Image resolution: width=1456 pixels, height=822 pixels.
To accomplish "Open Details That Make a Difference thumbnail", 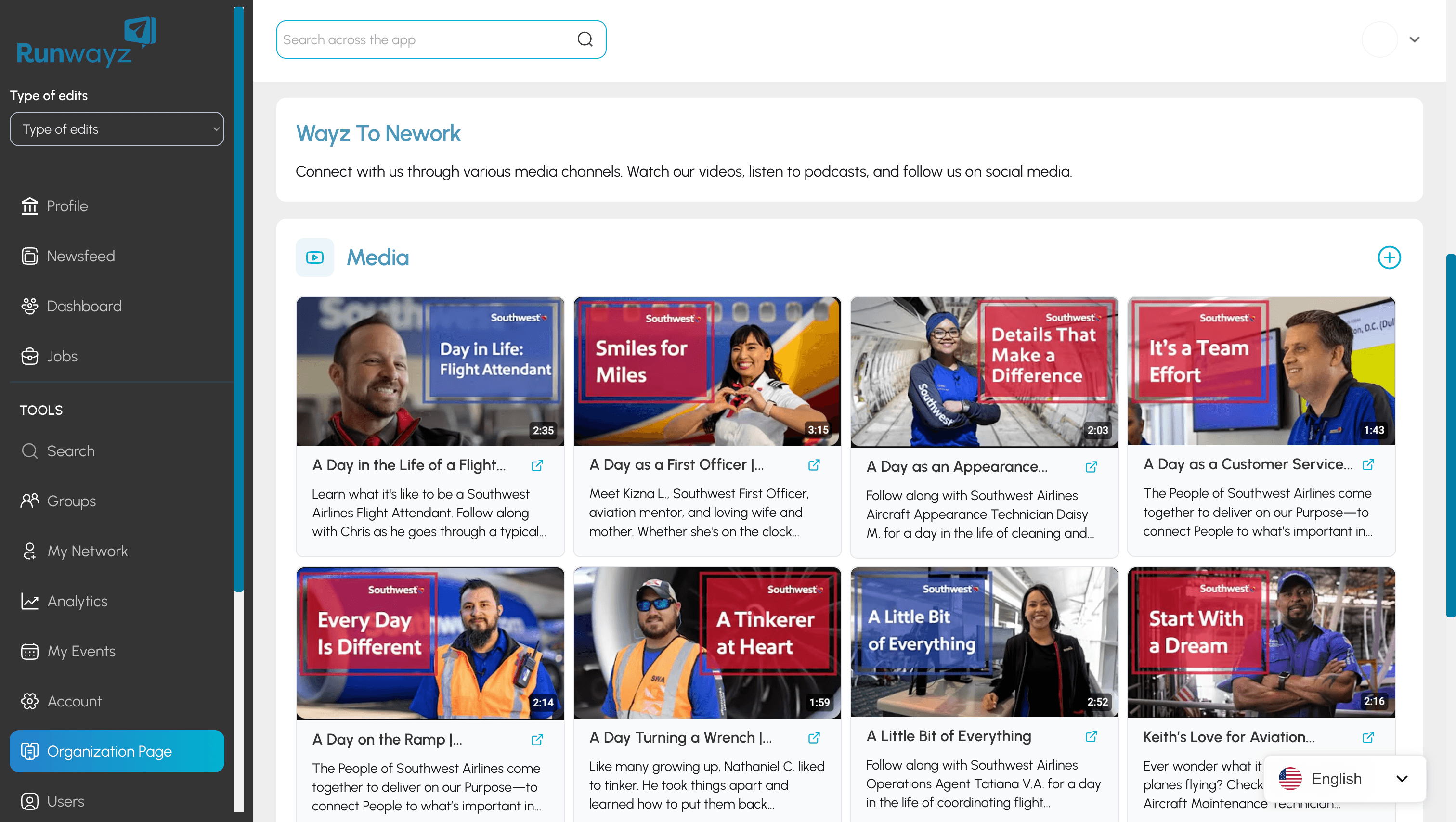I will coord(985,372).
